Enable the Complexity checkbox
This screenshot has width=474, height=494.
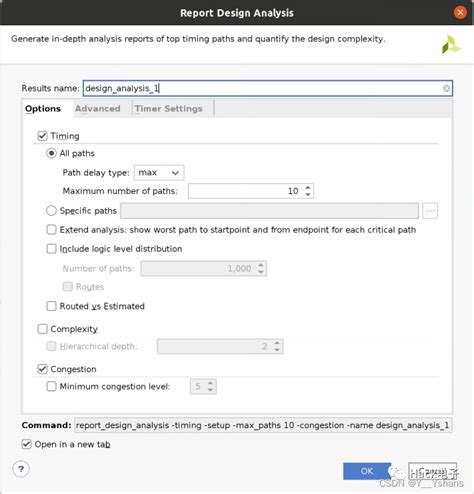coord(42,329)
